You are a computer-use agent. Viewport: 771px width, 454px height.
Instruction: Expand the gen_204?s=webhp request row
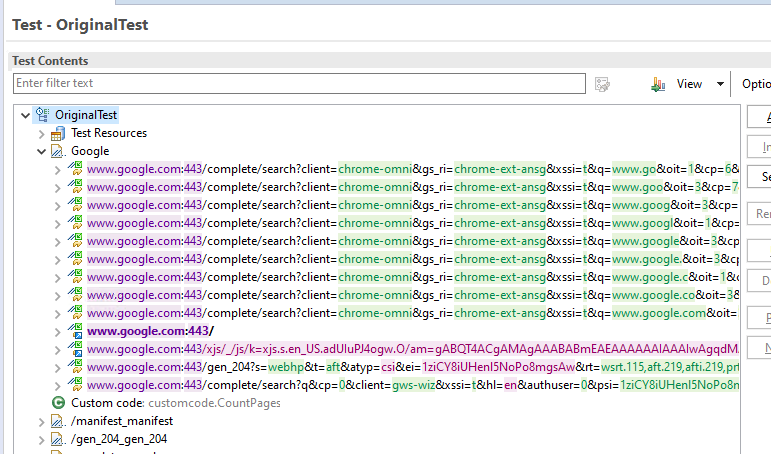[x=58, y=368]
